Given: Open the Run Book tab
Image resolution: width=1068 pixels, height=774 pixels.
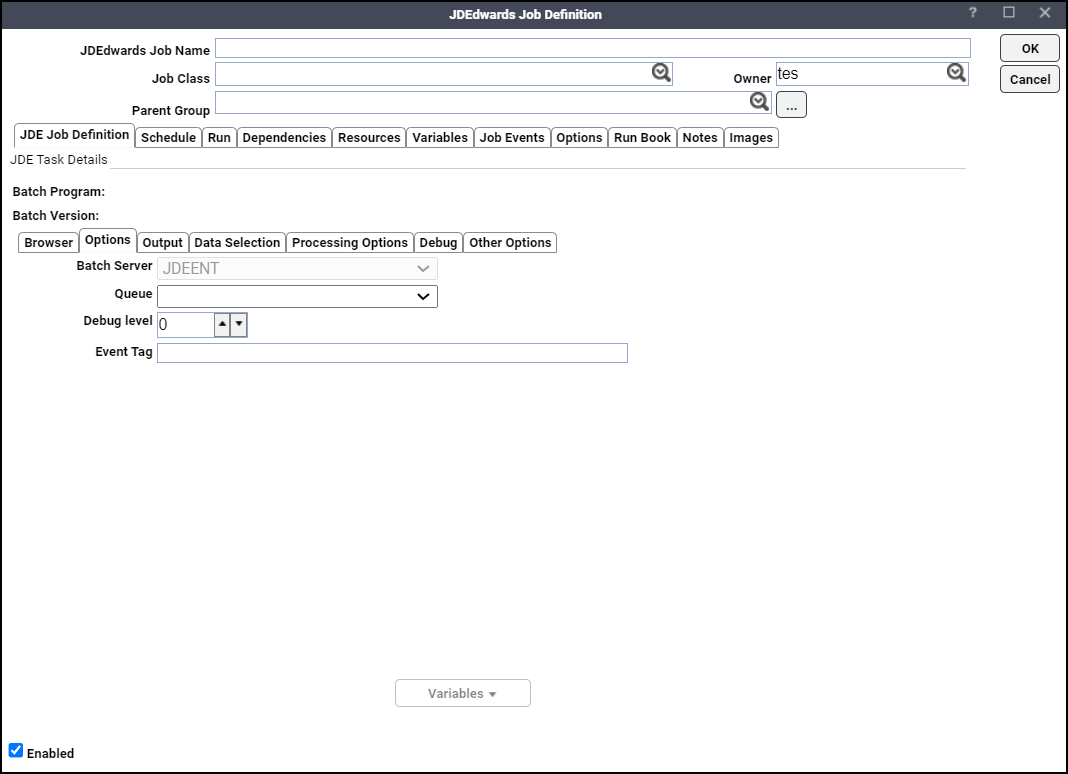Looking at the screenshot, I should [x=642, y=138].
